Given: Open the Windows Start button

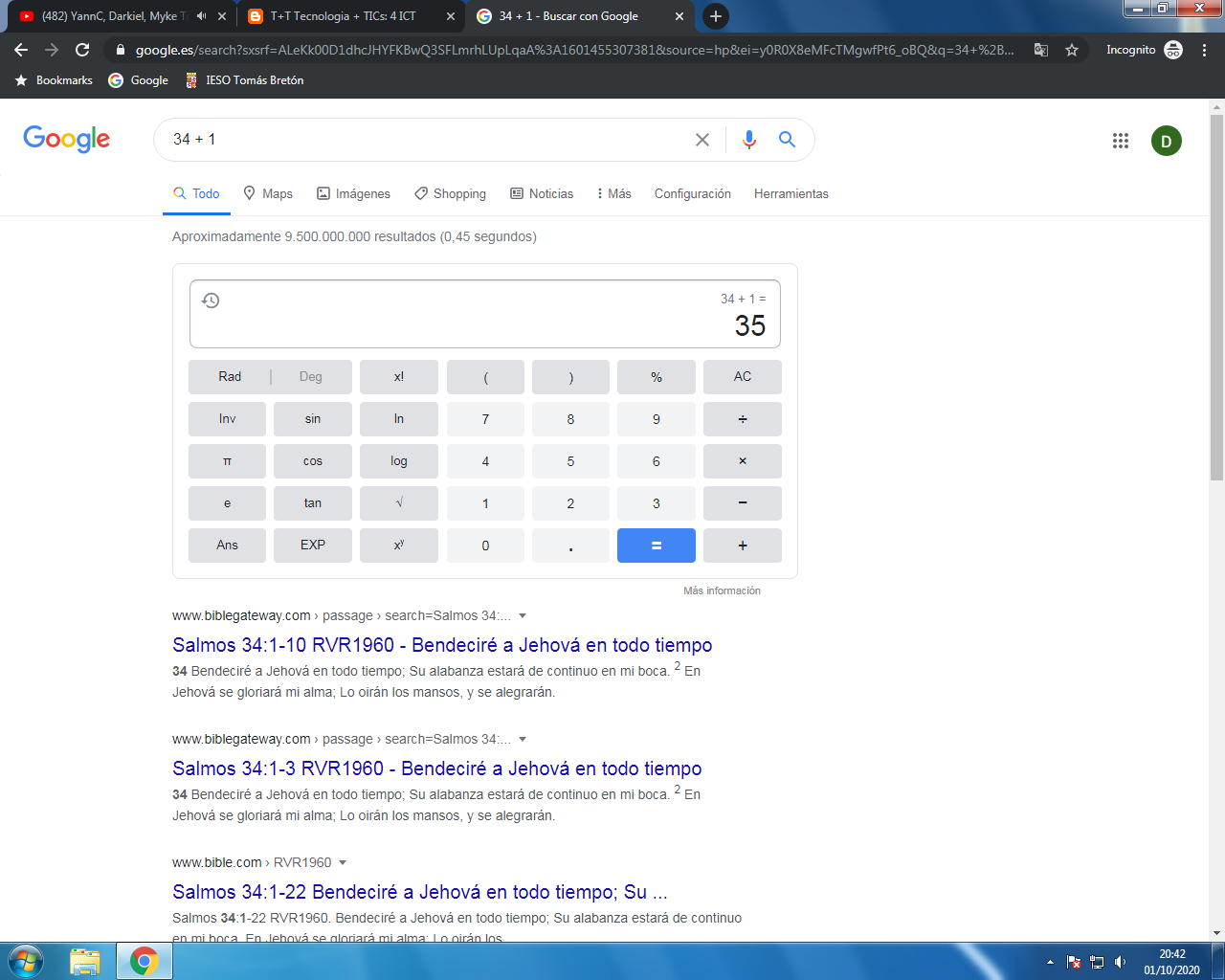Looking at the screenshot, I should click(x=26, y=961).
